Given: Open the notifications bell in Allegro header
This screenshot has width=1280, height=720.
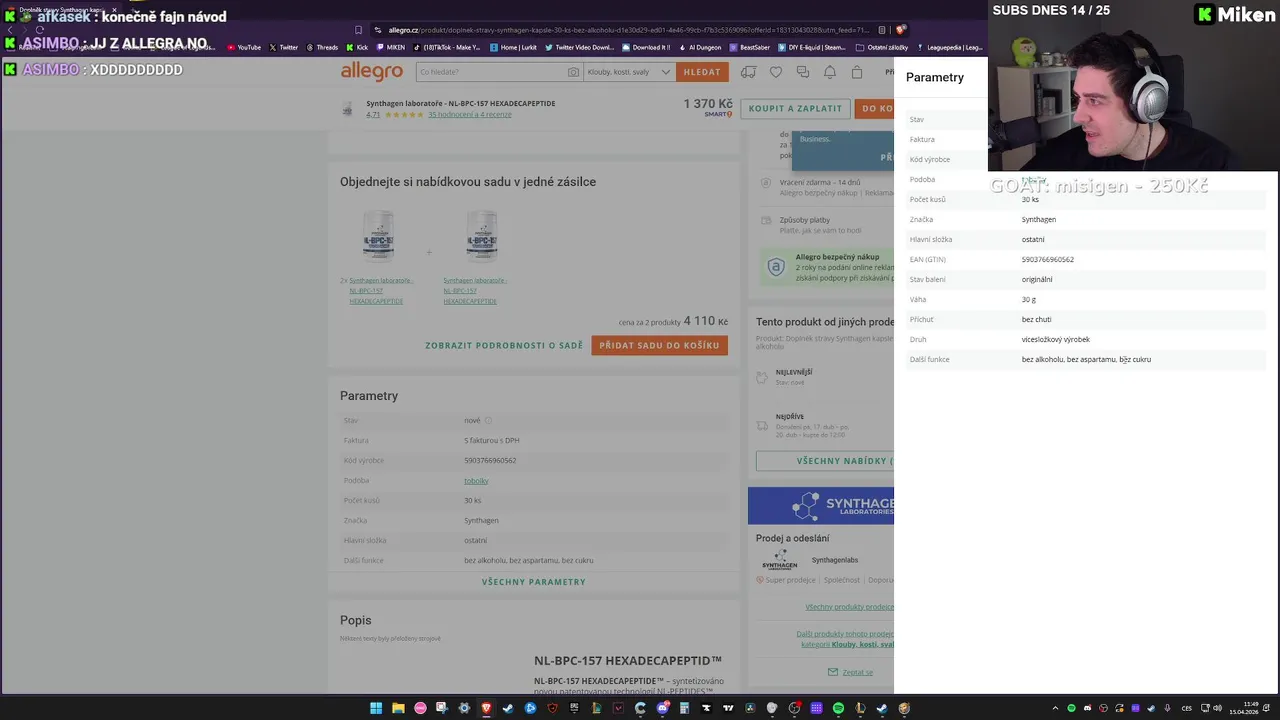Looking at the screenshot, I should click(x=830, y=72).
